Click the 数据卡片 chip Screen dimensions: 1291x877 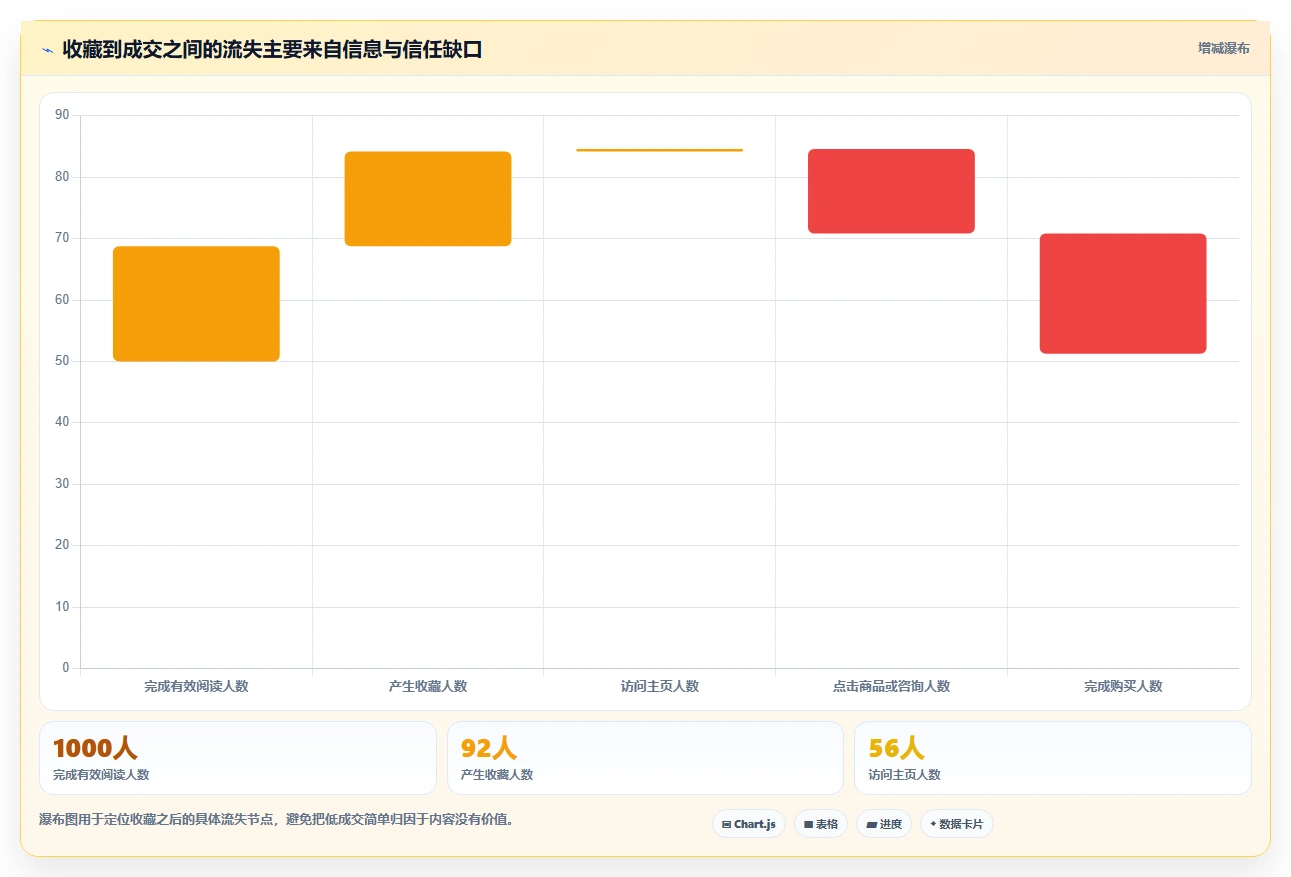(x=956, y=824)
